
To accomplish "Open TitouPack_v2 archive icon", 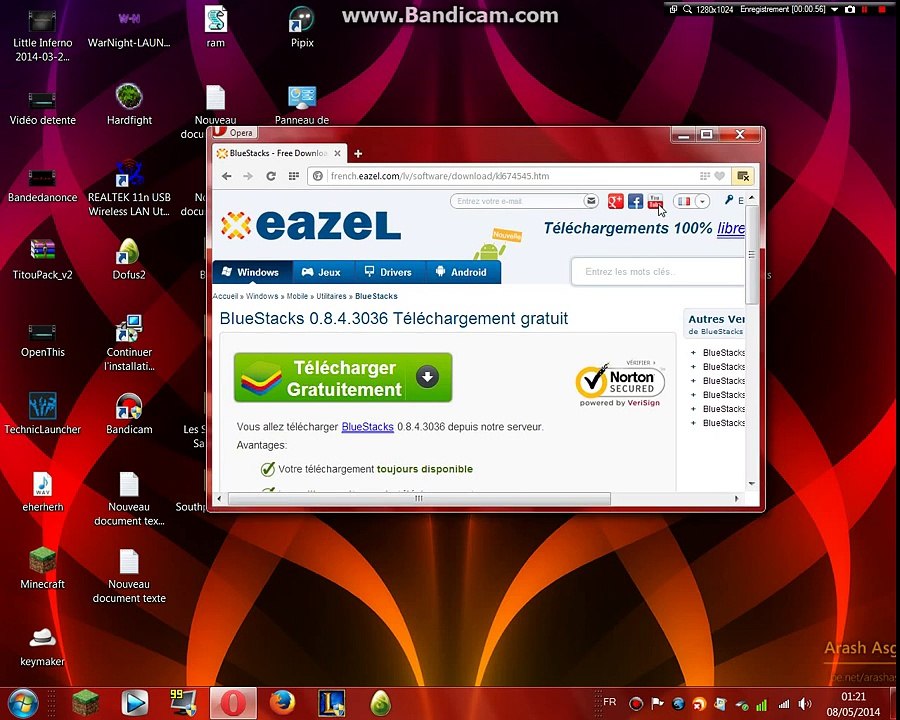I will click(42, 259).
